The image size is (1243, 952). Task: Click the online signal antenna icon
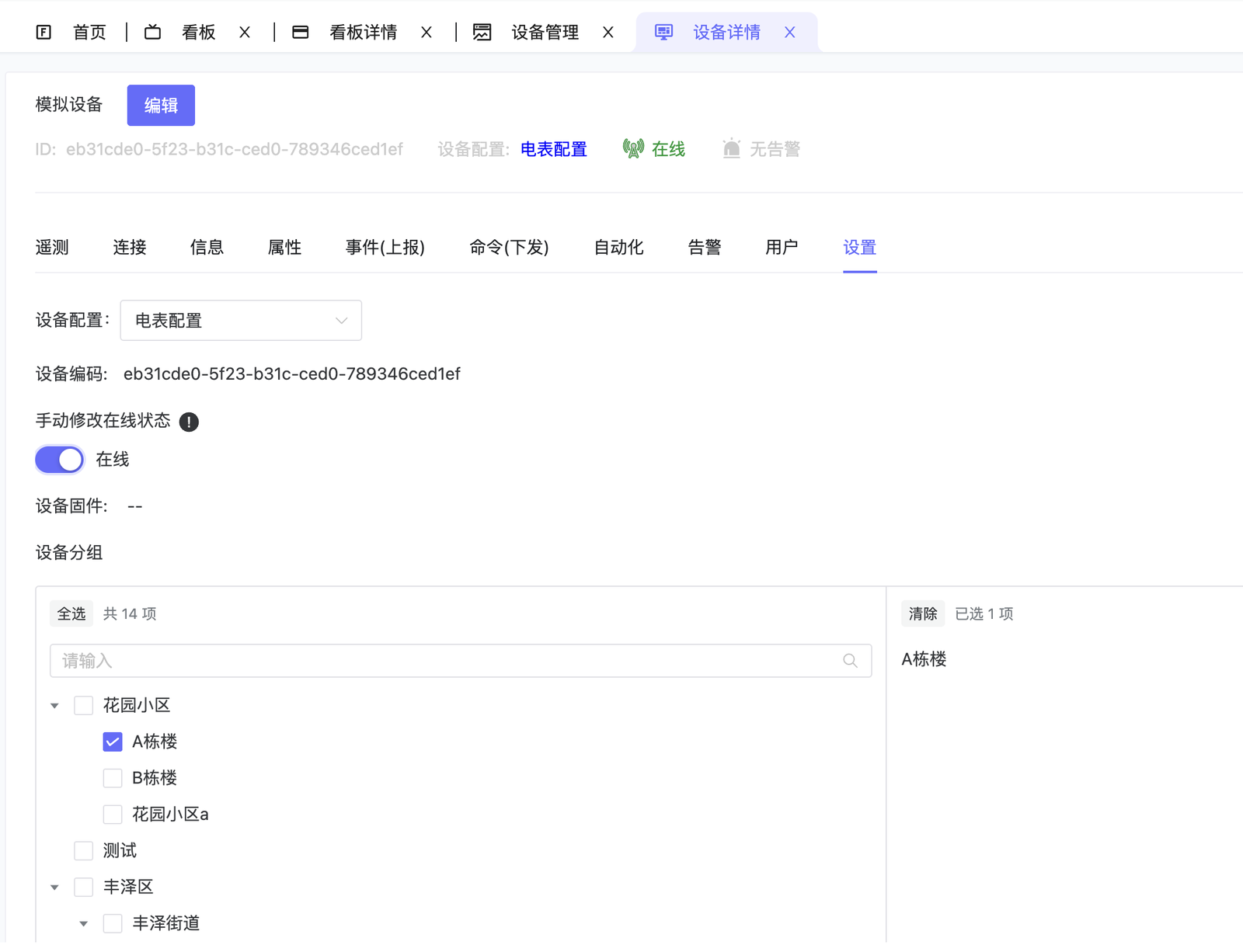tap(633, 148)
